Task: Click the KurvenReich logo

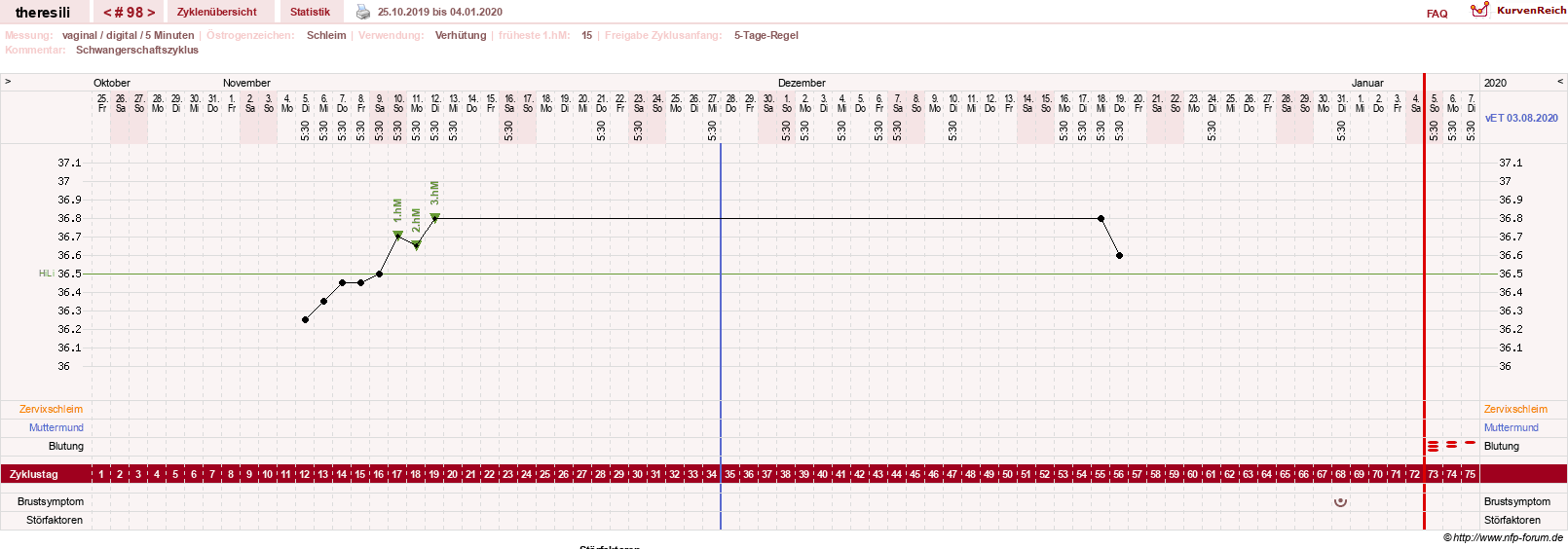Action: click(1518, 10)
